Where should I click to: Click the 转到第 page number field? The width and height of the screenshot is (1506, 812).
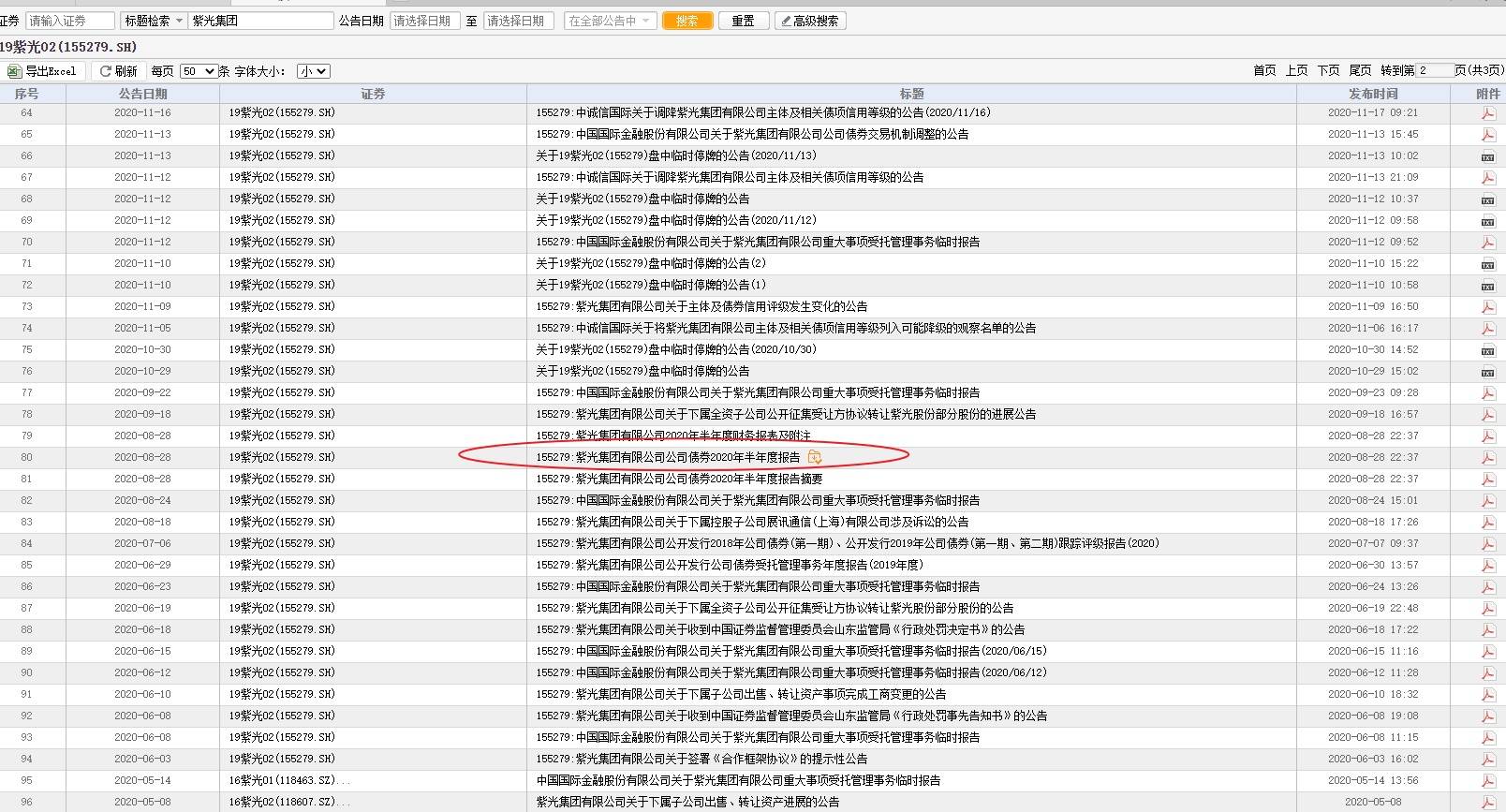pos(1434,71)
